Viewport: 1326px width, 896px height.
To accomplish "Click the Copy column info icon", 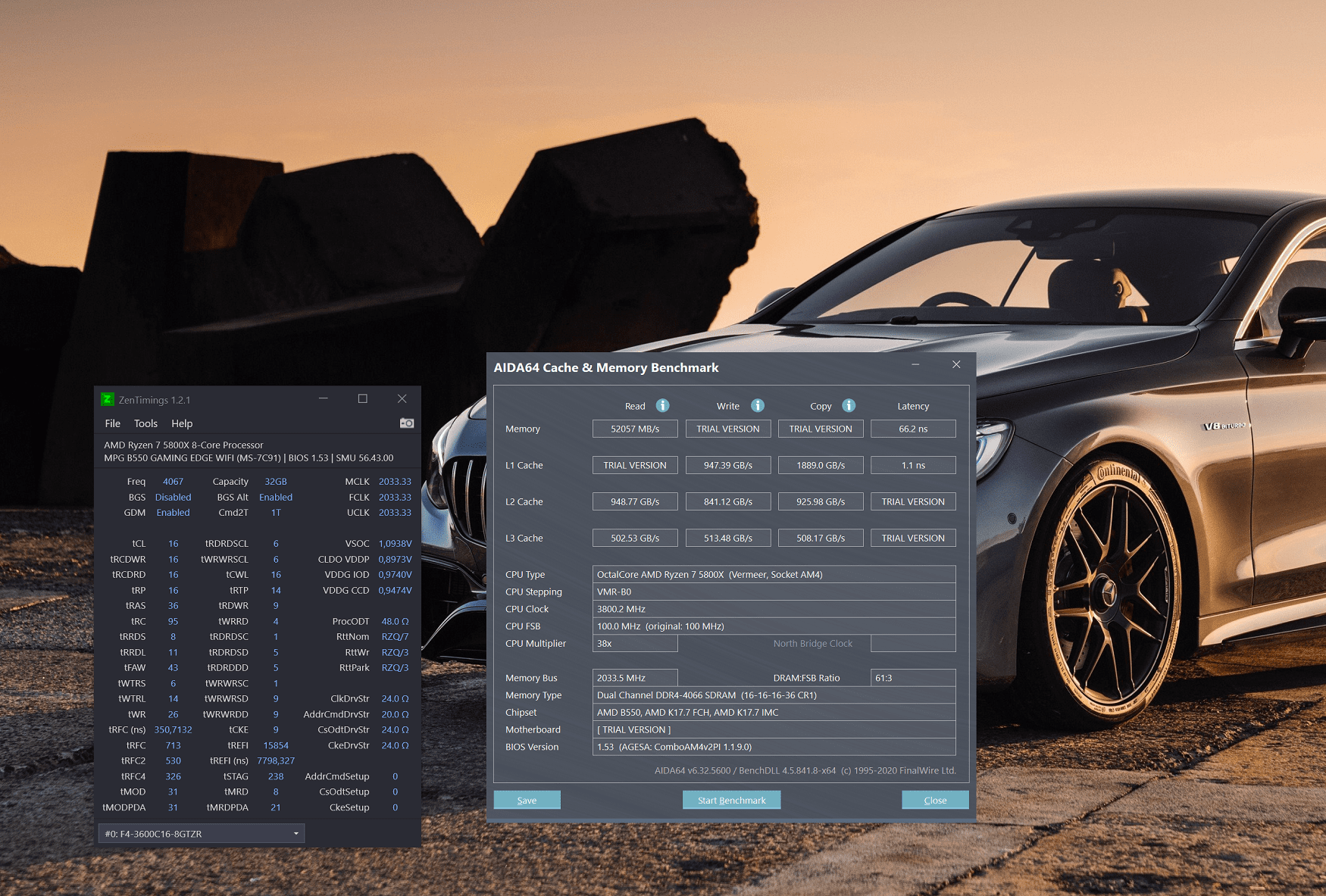I will pos(849,405).
